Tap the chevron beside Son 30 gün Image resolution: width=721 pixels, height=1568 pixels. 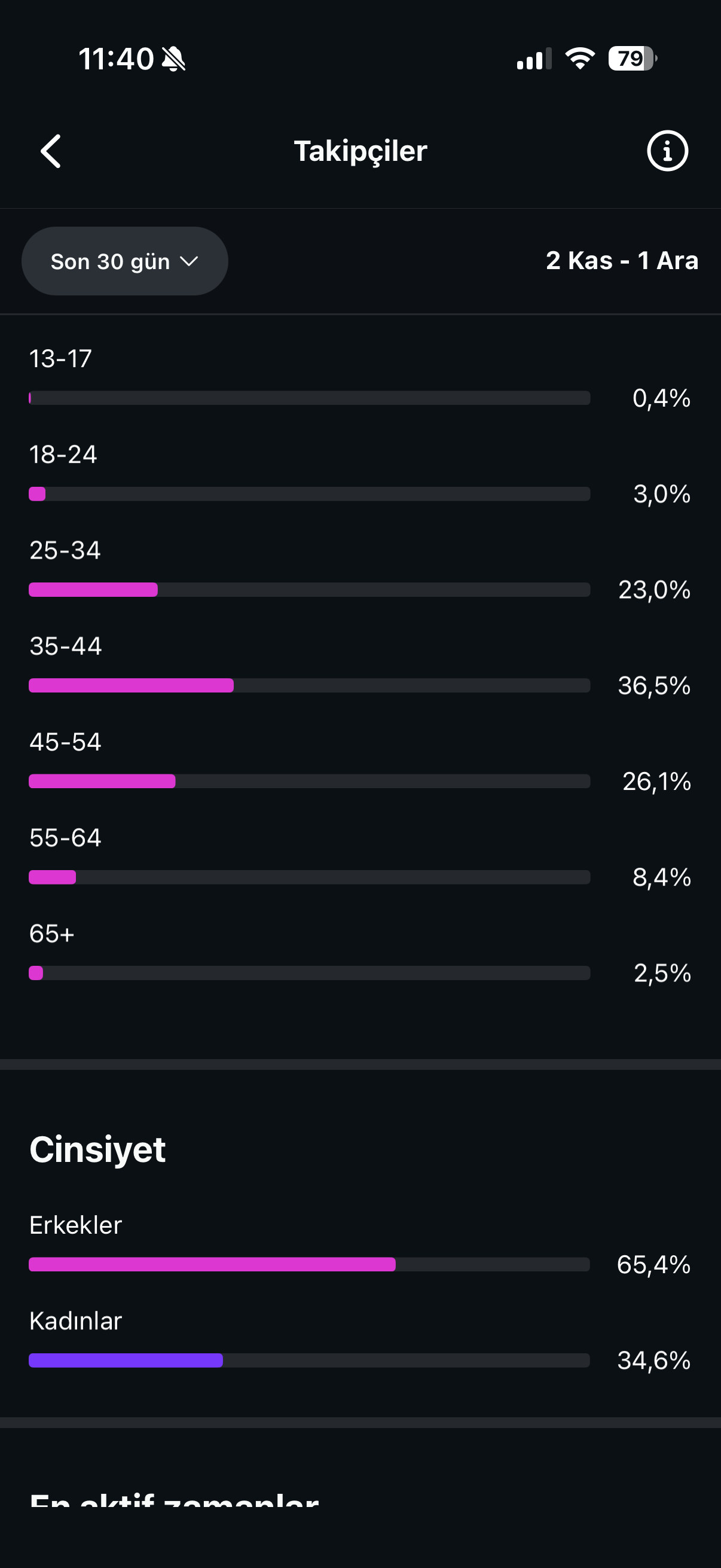tap(190, 261)
